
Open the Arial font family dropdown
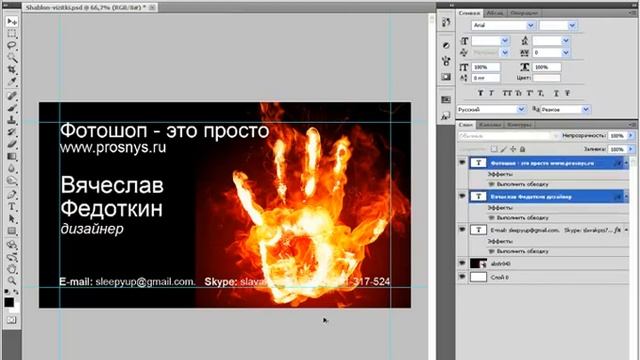[x=531, y=25]
